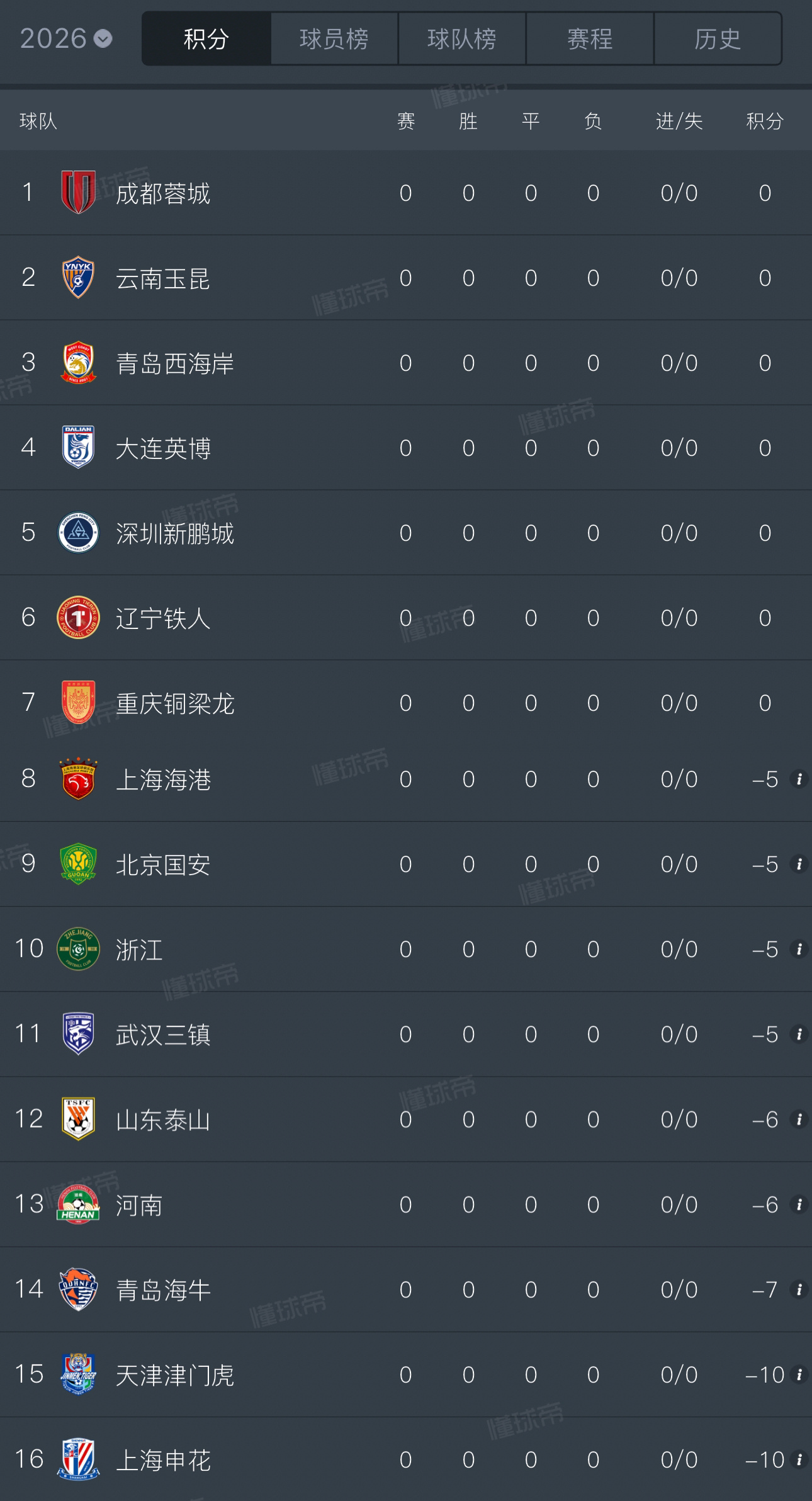
Task: Tap info icon beside 山东泰山 points
Action: (799, 1119)
